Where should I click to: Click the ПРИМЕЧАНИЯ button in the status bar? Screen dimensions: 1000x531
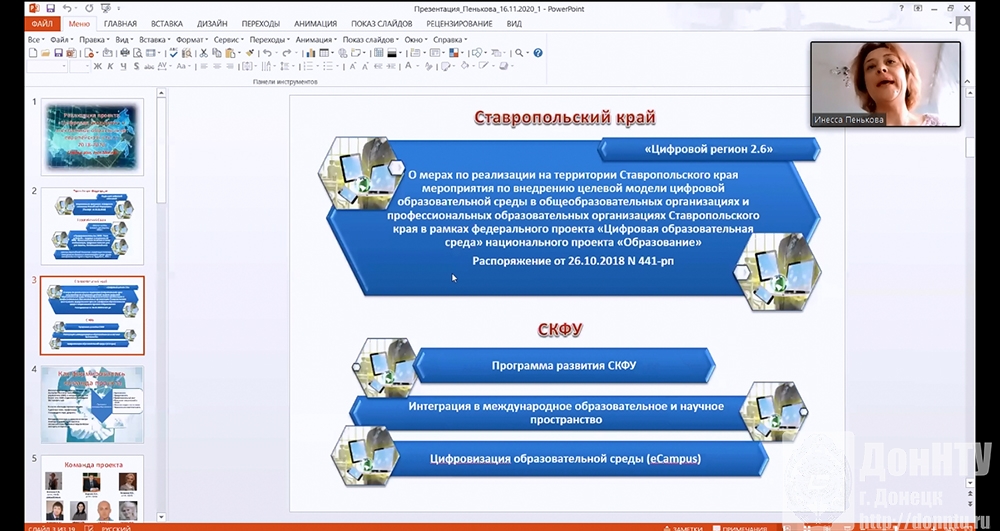click(x=740, y=528)
